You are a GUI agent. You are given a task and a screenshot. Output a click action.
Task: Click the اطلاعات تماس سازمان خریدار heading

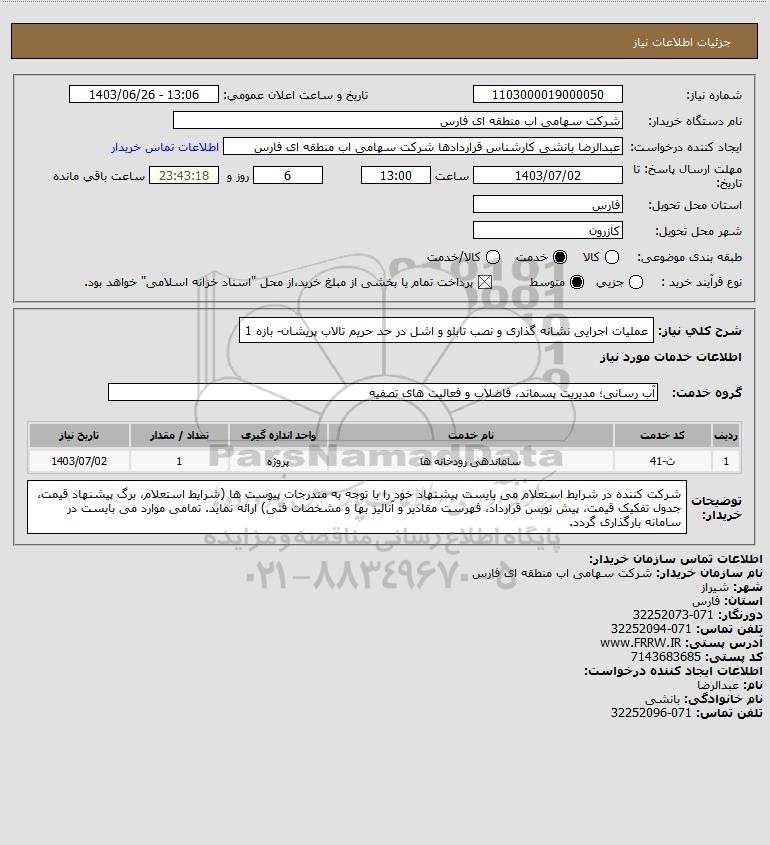(x=676, y=559)
